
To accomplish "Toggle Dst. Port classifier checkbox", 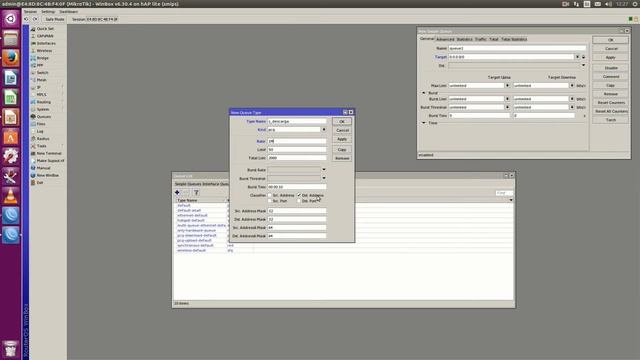I will coord(299,201).
